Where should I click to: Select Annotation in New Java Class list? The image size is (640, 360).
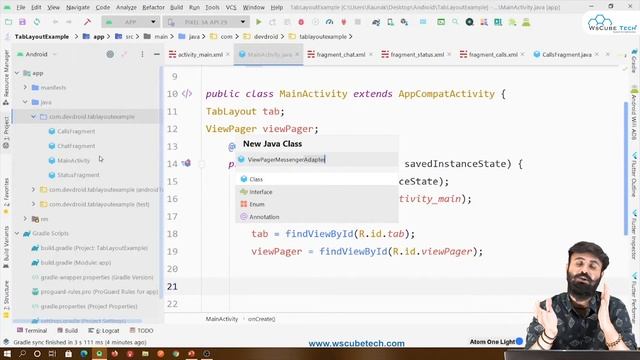pyautogui.click(x=317, y=217)
